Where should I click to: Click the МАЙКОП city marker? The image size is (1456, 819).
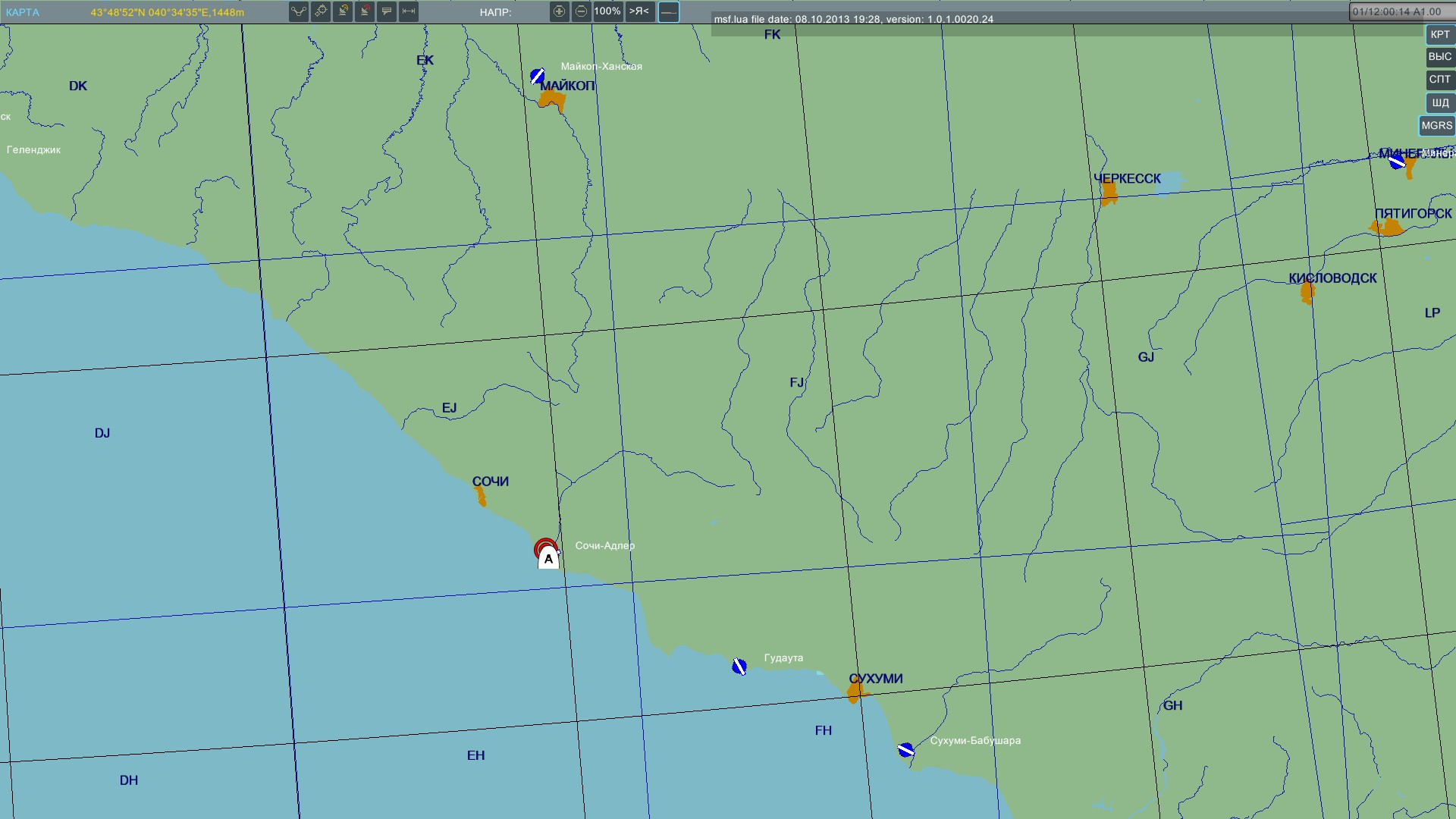tap(552, 101)
